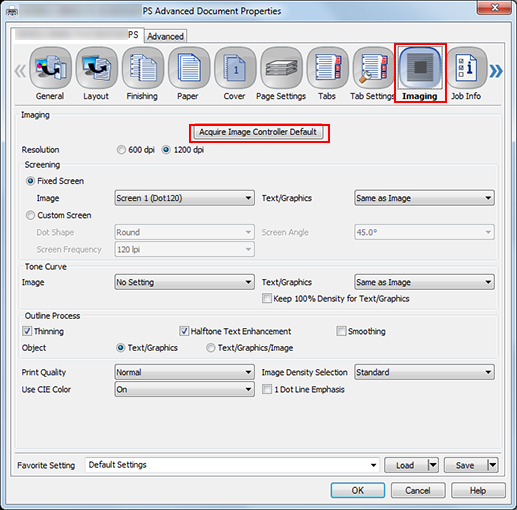Select Text/Graphics/Image object radio button

210,348
